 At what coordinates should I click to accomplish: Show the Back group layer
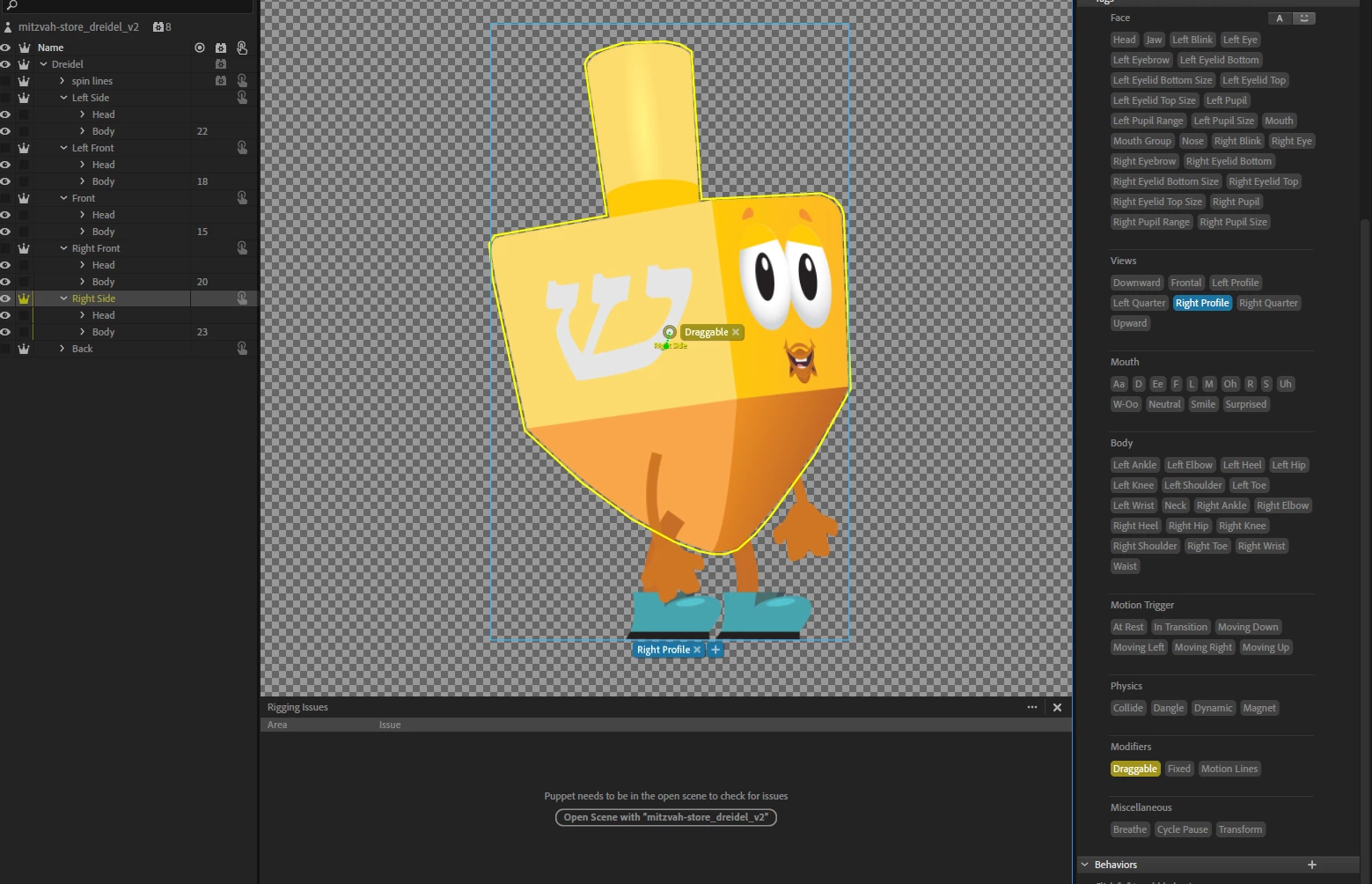[x=5, y=349]
